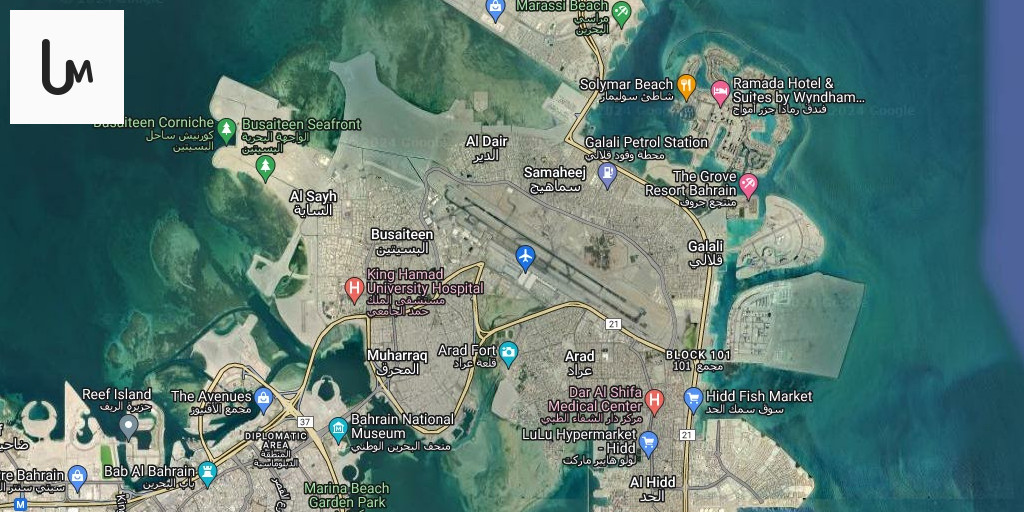Select the Marina Beach Garden Park label
Image resolution: width=1024 pixels, height=512 pixels.
(x=346, y=495)
